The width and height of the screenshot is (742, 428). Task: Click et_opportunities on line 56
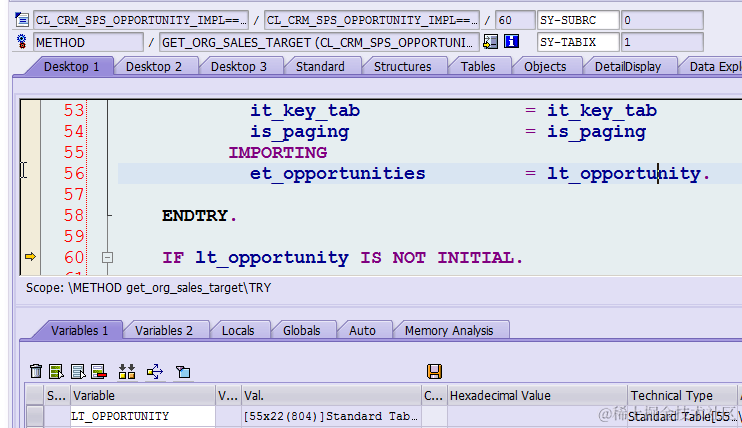point(337,174)
